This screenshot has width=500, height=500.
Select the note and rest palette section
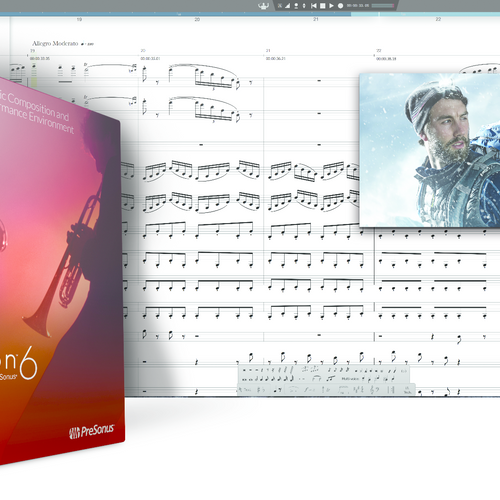278,390
